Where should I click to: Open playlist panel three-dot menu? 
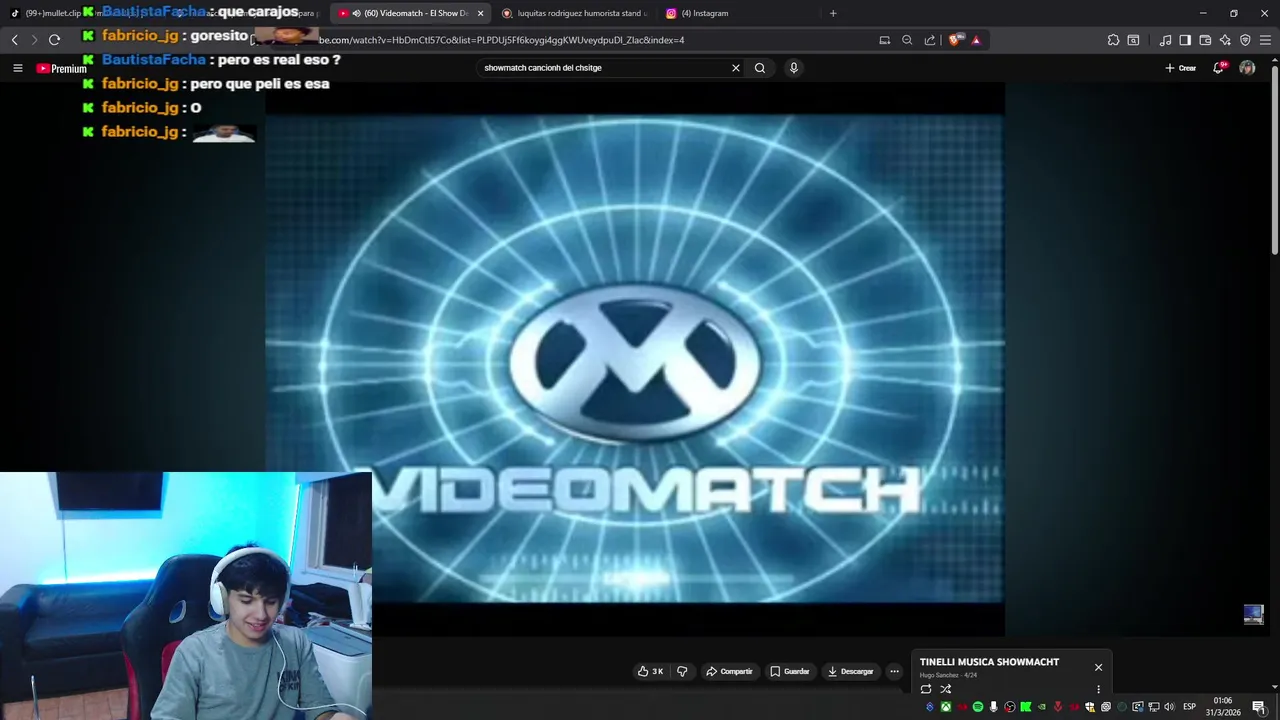tap(1098, 689)
